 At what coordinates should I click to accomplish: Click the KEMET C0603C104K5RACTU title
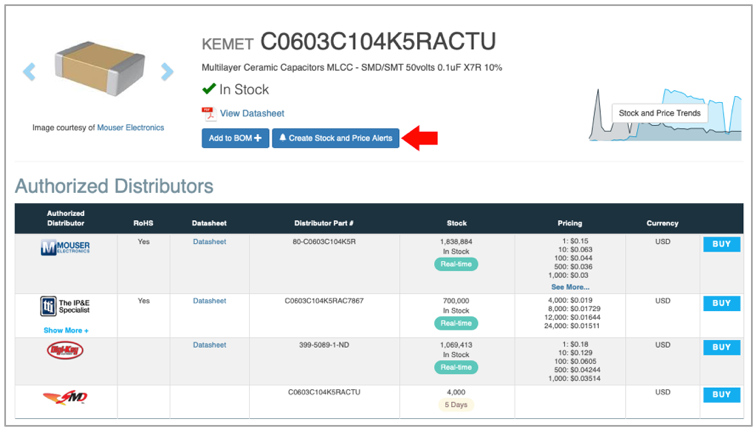coord(349,42)
